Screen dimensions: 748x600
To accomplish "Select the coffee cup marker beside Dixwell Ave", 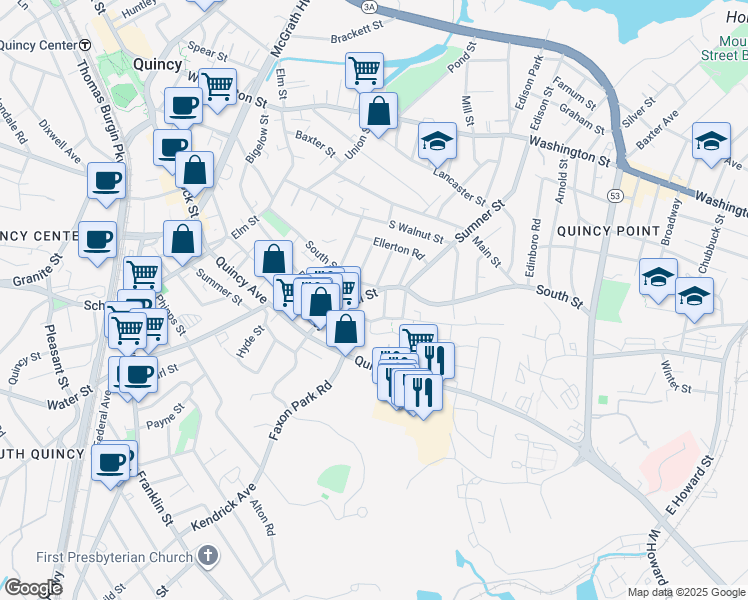I will coord(106,182).
